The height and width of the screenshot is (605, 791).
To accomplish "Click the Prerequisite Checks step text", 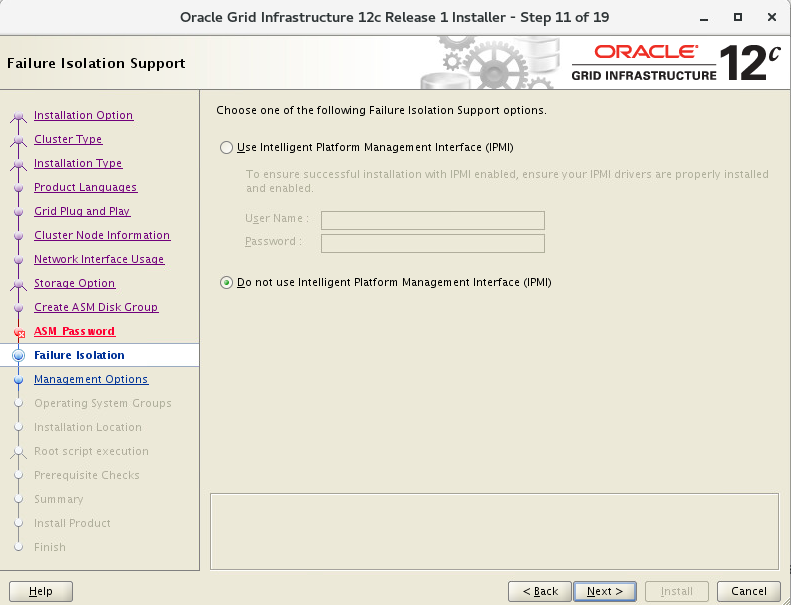I will (x=87, y=475).
